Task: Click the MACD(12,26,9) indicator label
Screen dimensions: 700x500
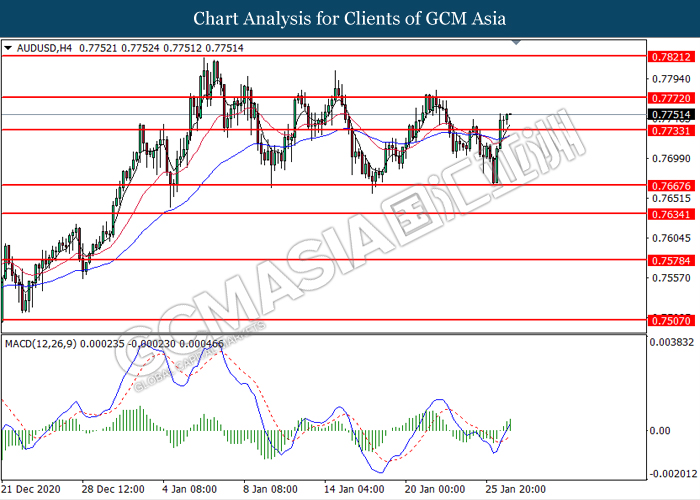Action: (x=41, y=344)
